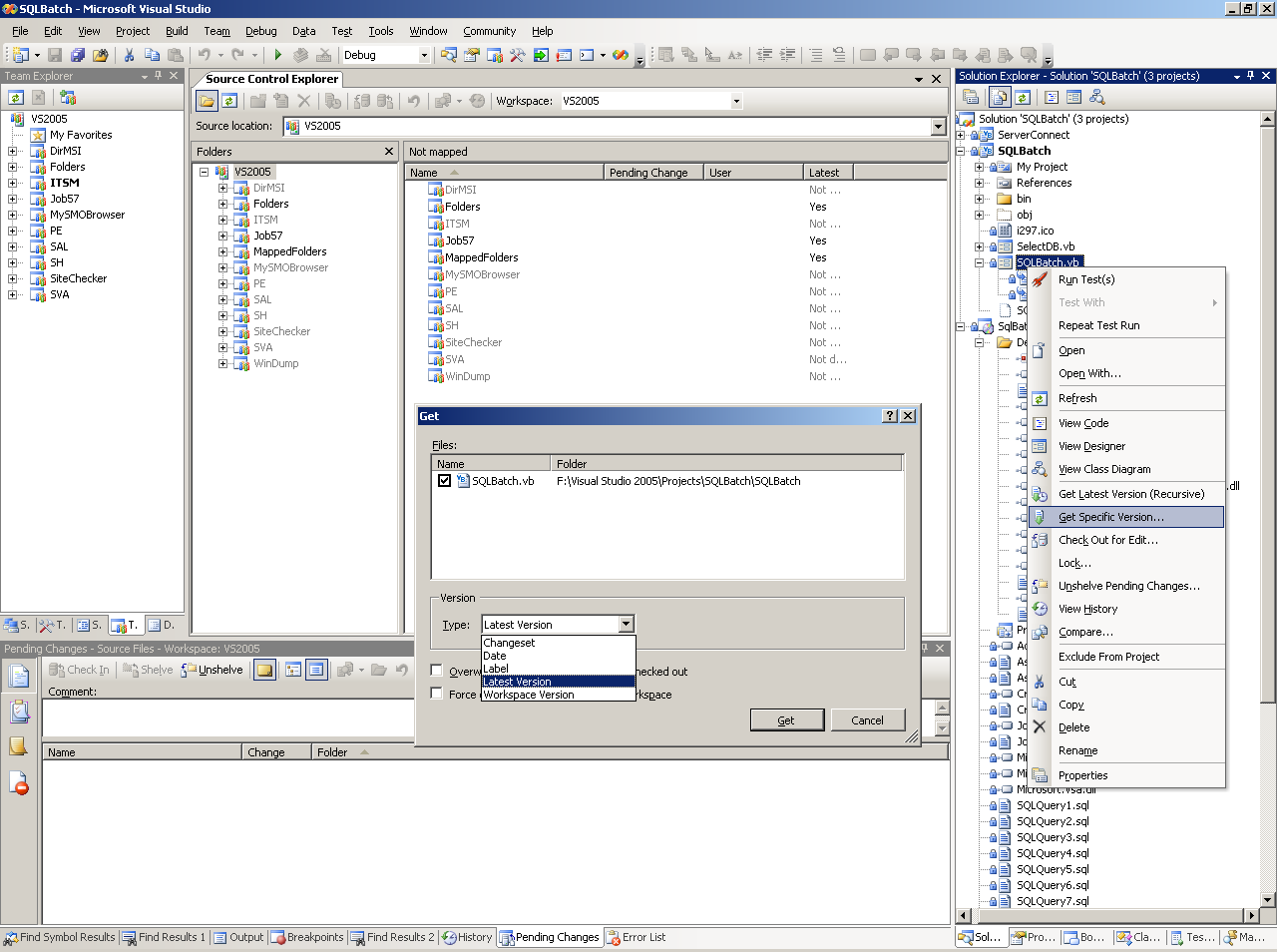Open the Team menu
Viewport: 1277px width, 952px height.
pyautogui.click(x=216, y=31)
